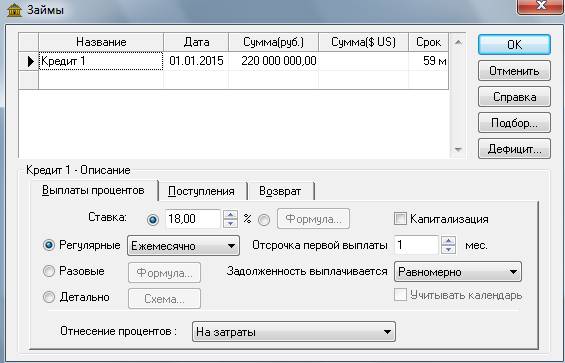The width and height of the screenshot is (565, 363).
Task: Open the Ежемесячно frequency dropdown
Action: [x=183, y=246]
